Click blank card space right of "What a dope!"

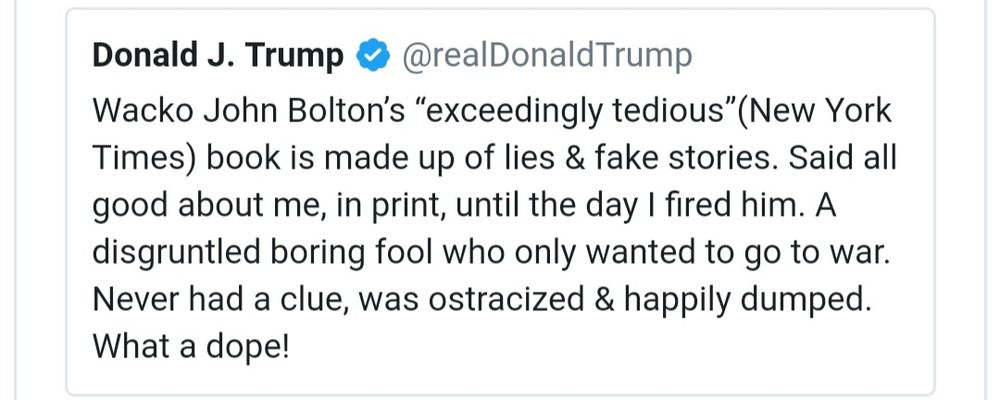(600, 346)
